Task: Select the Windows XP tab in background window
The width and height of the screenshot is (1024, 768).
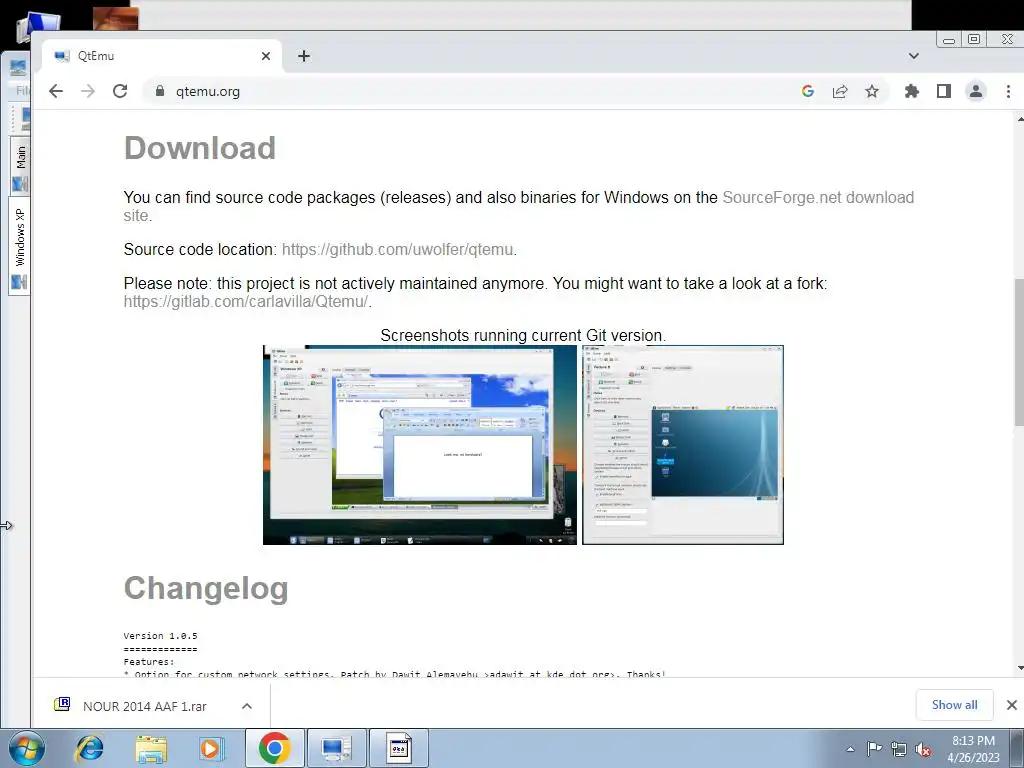Action: click(x=20, y=246)
